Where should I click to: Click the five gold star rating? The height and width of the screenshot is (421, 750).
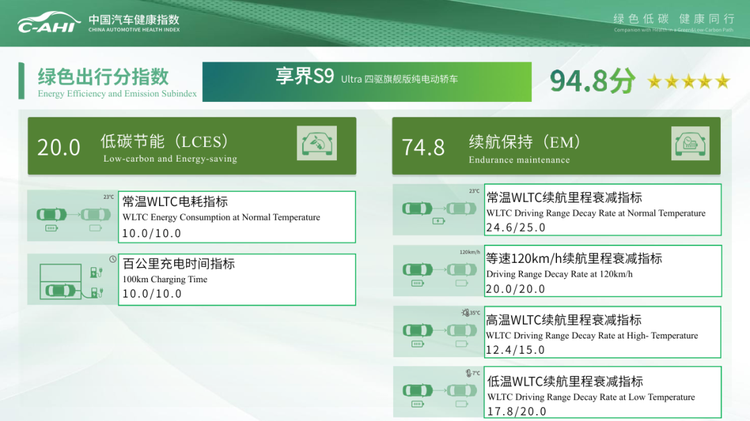coord(688,82)
